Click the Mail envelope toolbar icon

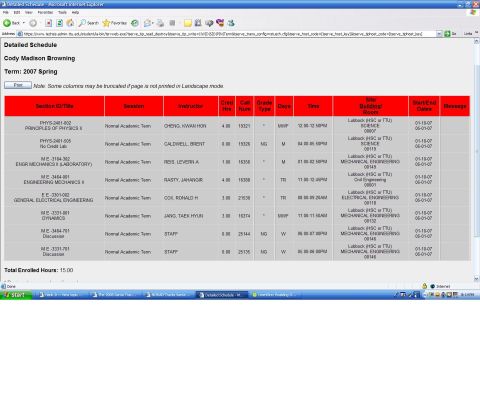point(148,23)
